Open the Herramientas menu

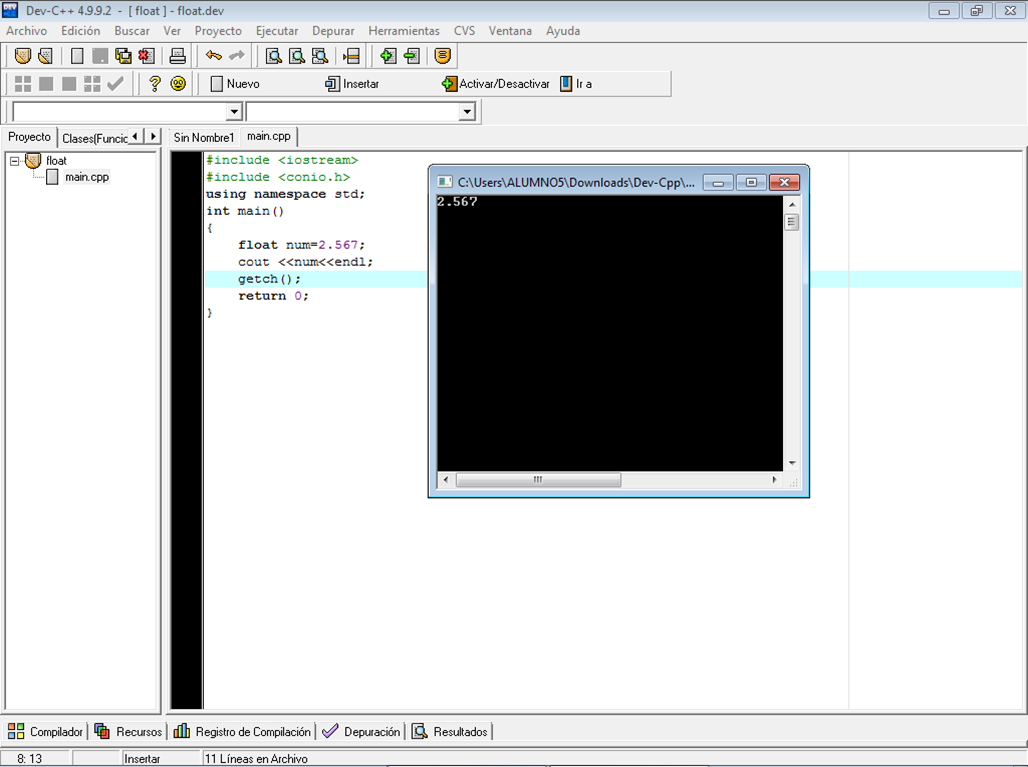point(404,31)
